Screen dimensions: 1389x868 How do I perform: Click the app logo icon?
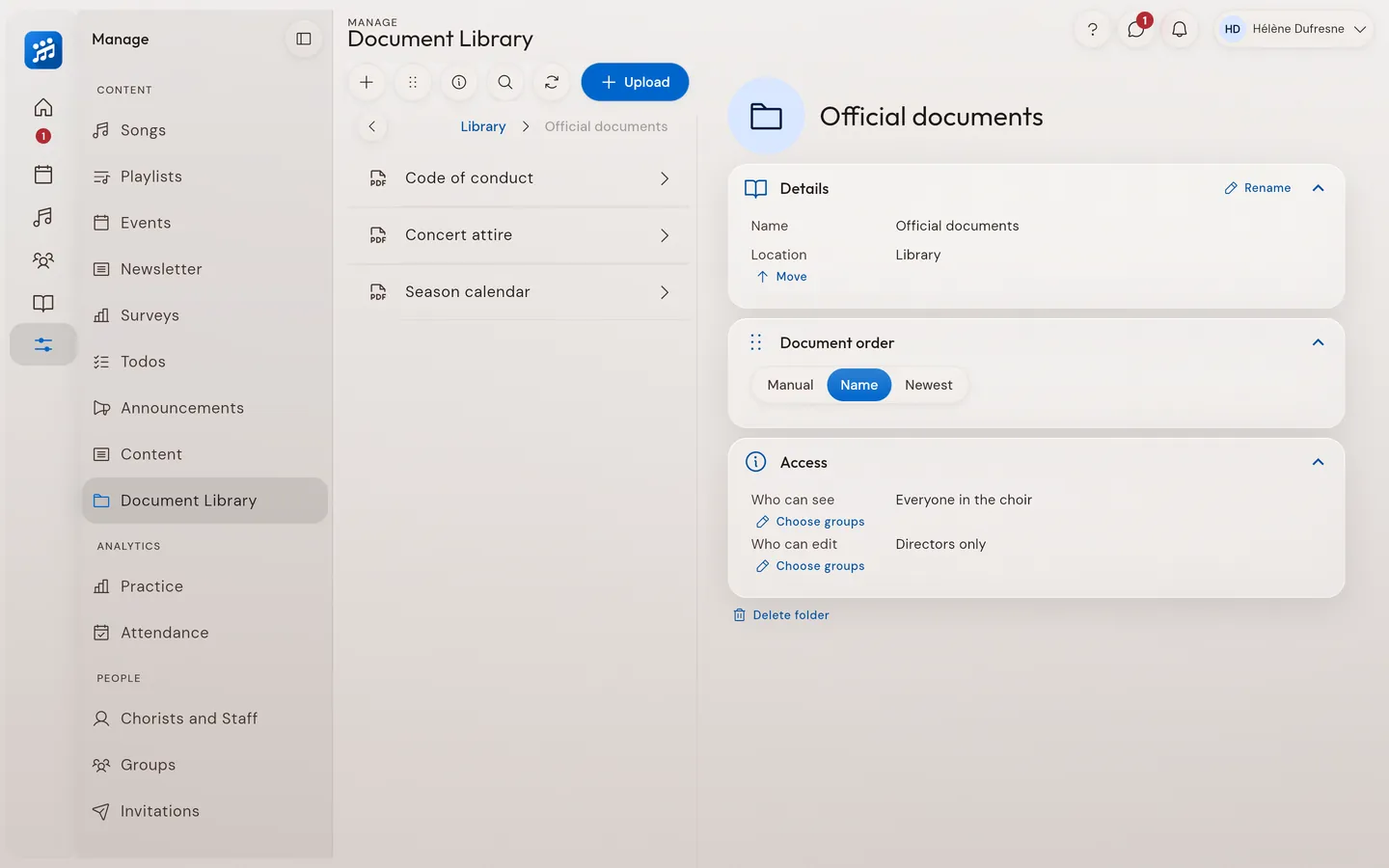(x=43, y=50)
